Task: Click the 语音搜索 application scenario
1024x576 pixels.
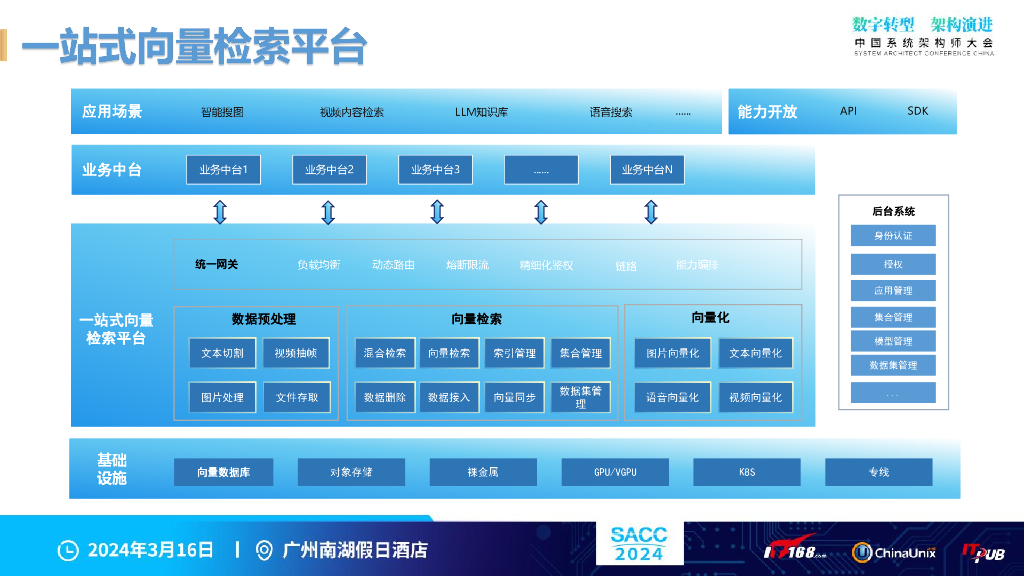Action: [x=611, y=112]
